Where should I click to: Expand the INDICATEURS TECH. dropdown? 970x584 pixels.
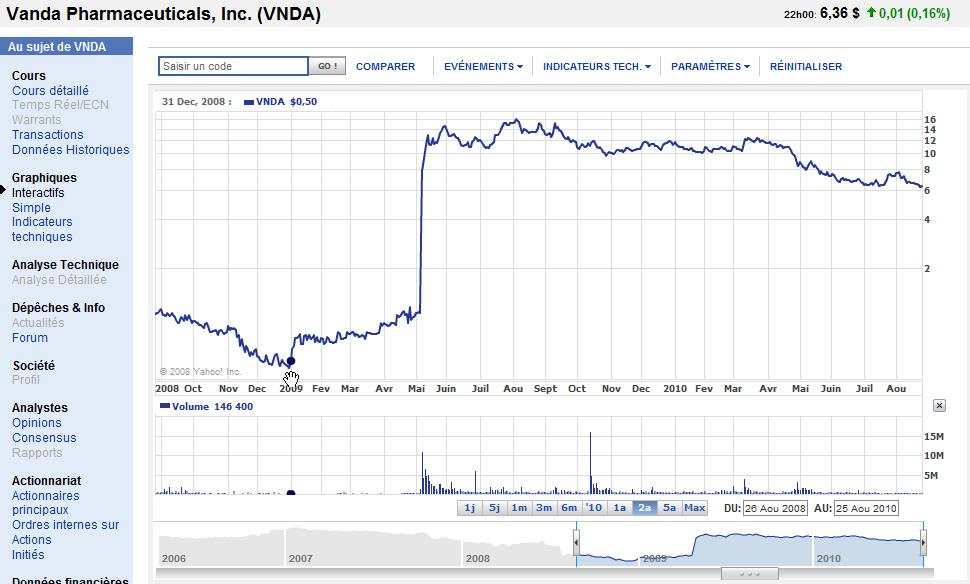[x=597, y=66]
